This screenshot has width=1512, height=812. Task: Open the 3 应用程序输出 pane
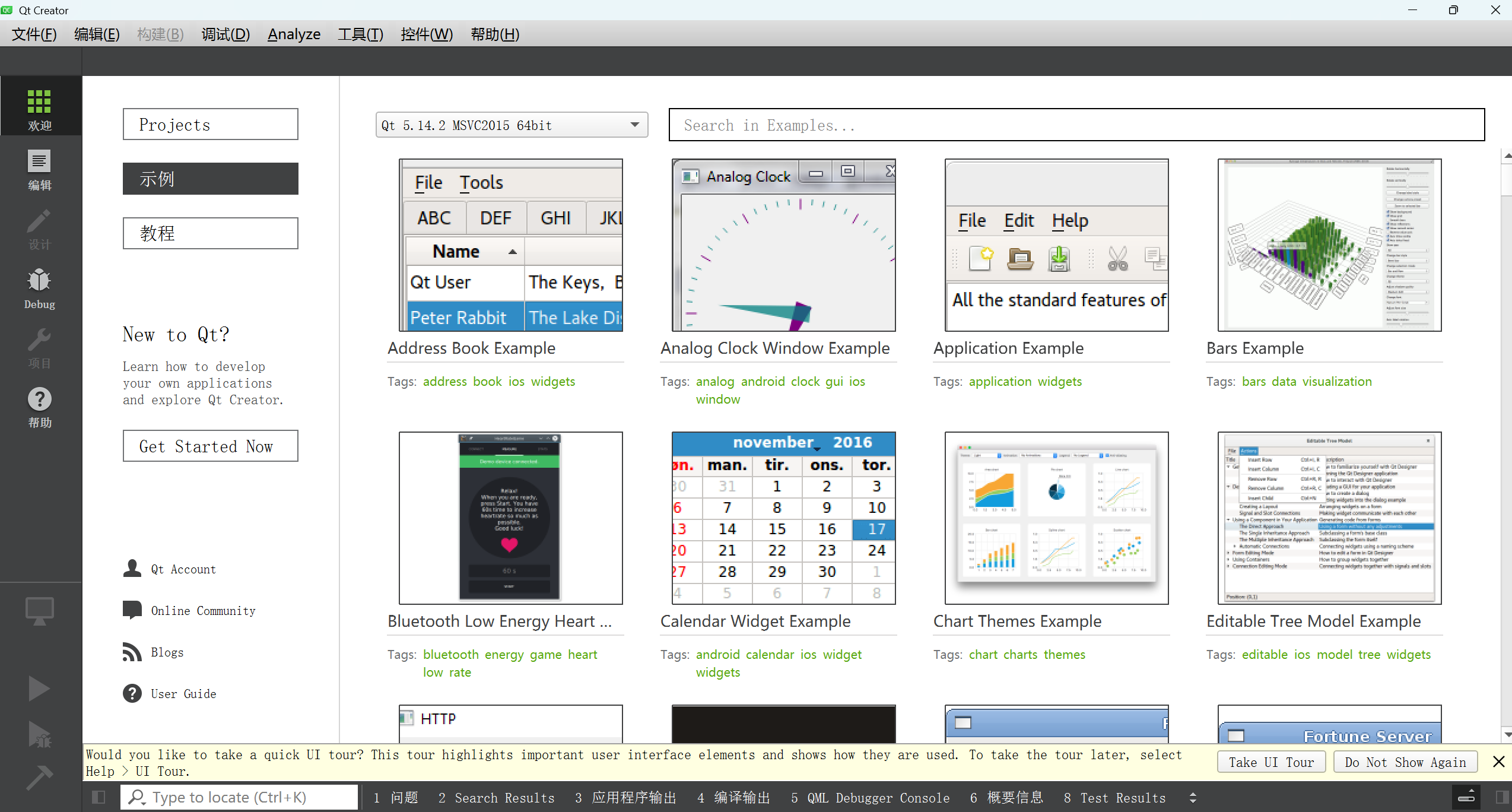click(x=625, y=797)
